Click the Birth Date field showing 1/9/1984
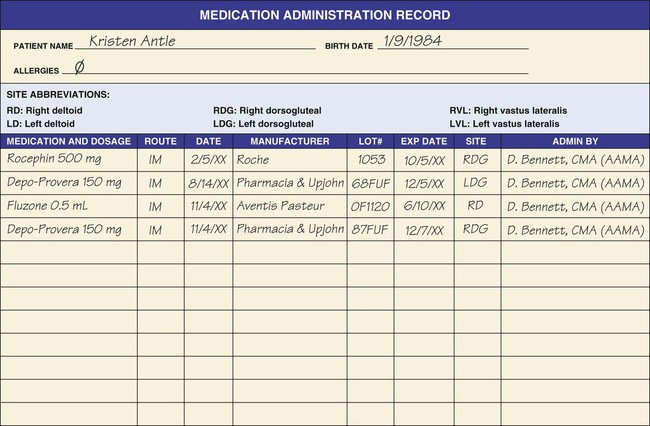The width and height of the screenshot is (650, 426). pyautogui.click(x=455, y=42)
